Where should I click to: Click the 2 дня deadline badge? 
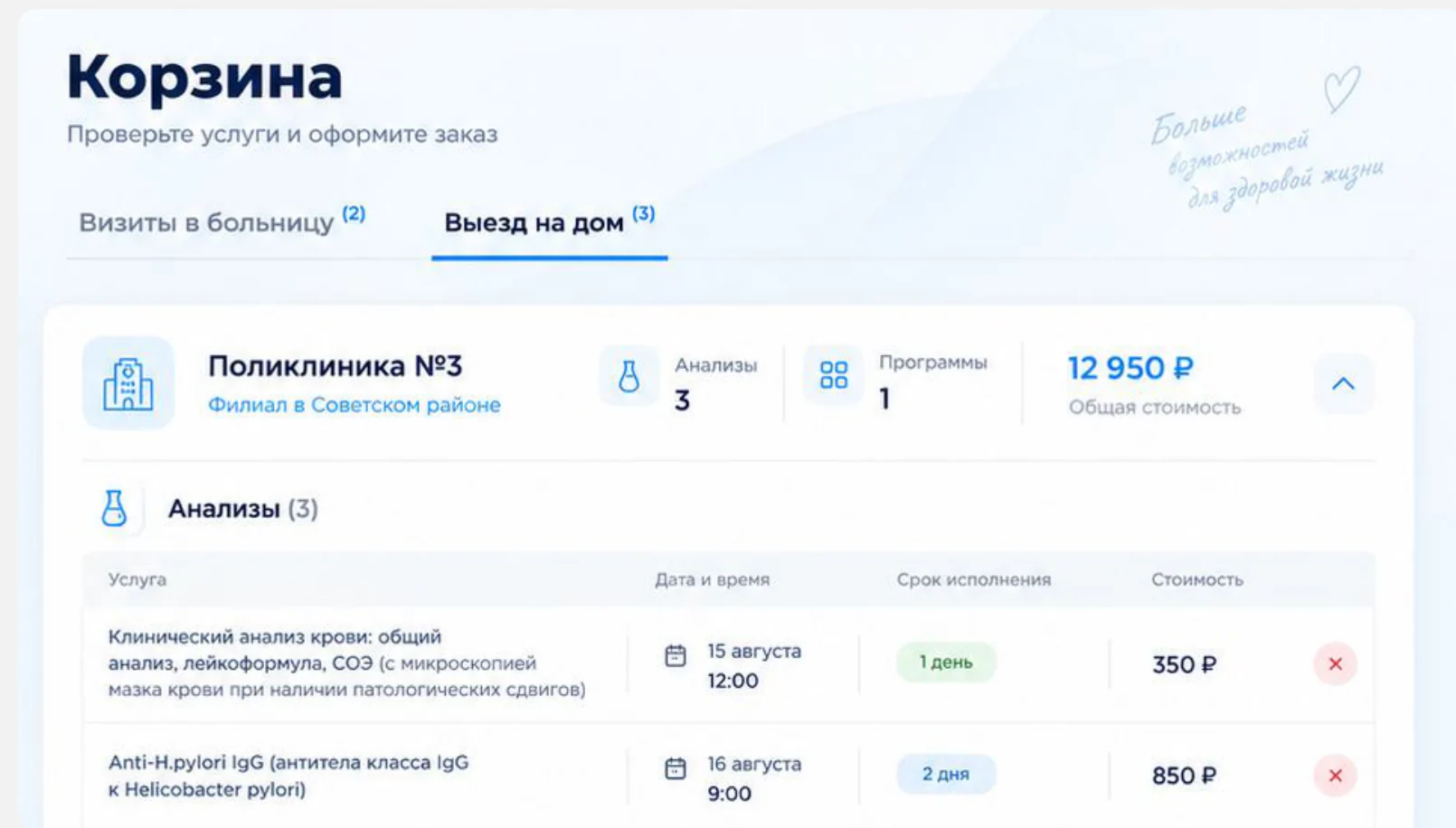[946, 775]
